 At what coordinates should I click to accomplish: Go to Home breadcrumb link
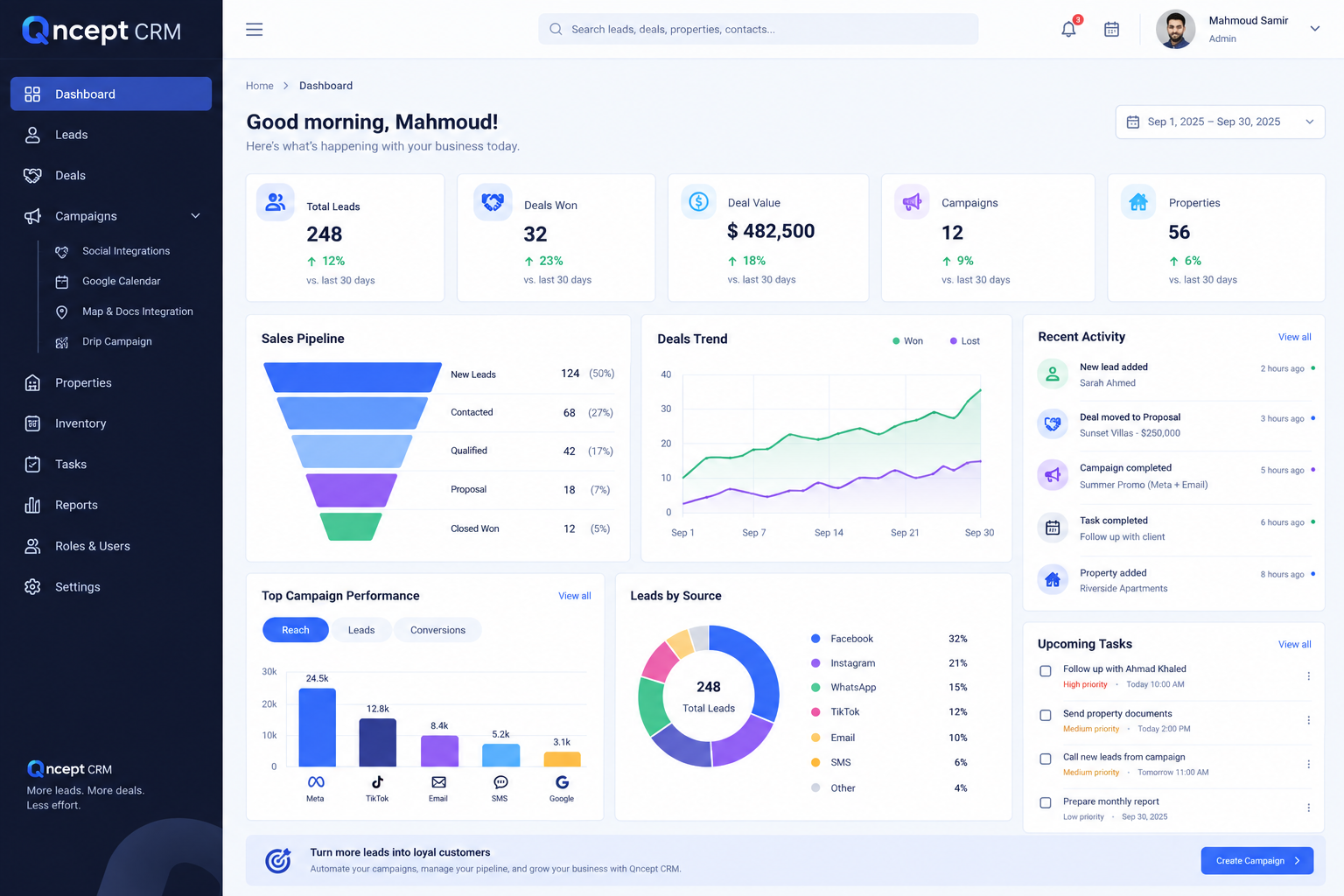[x=260, y=86]
